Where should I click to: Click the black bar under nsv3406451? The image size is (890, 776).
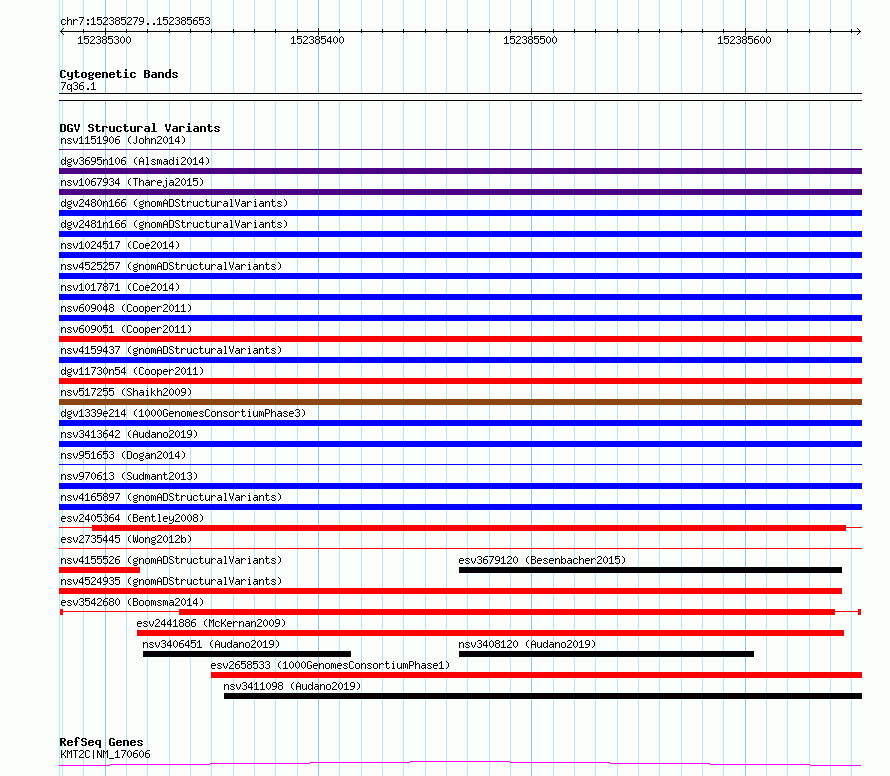click(x=247, y=654)
